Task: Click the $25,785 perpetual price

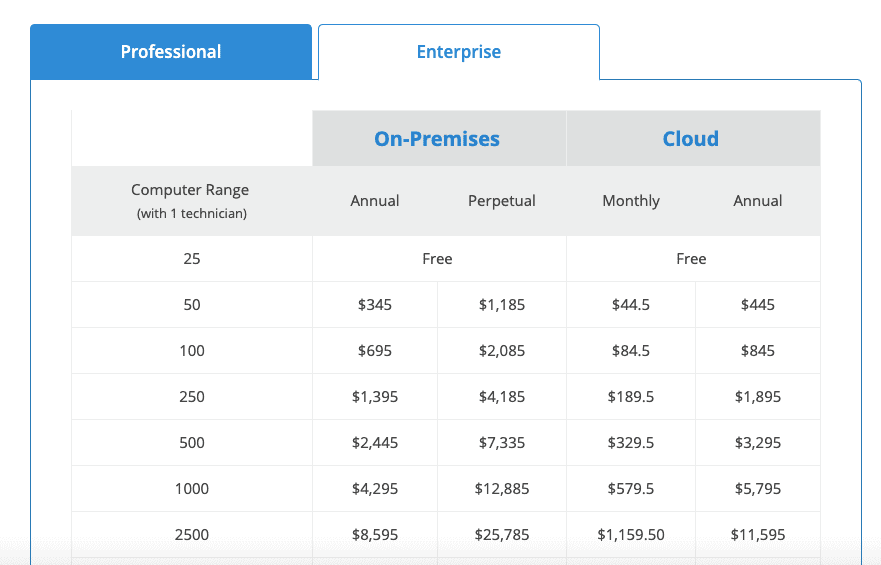Action: click(502, 535)
